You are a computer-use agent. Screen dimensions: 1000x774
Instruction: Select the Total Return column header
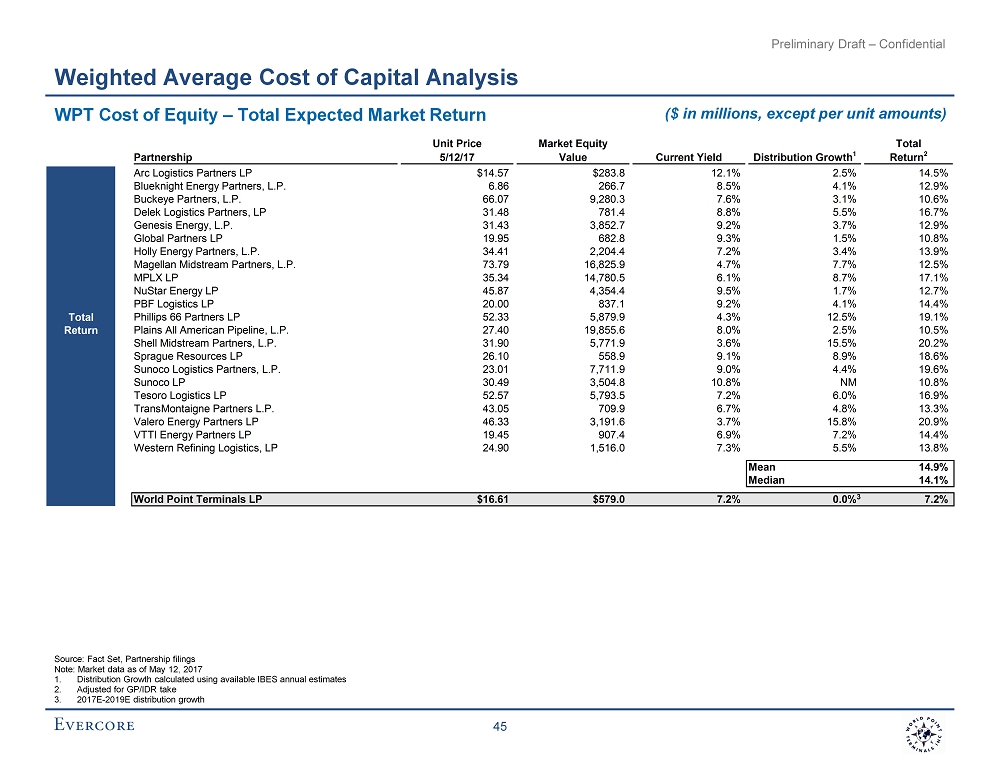pos(908,150)
